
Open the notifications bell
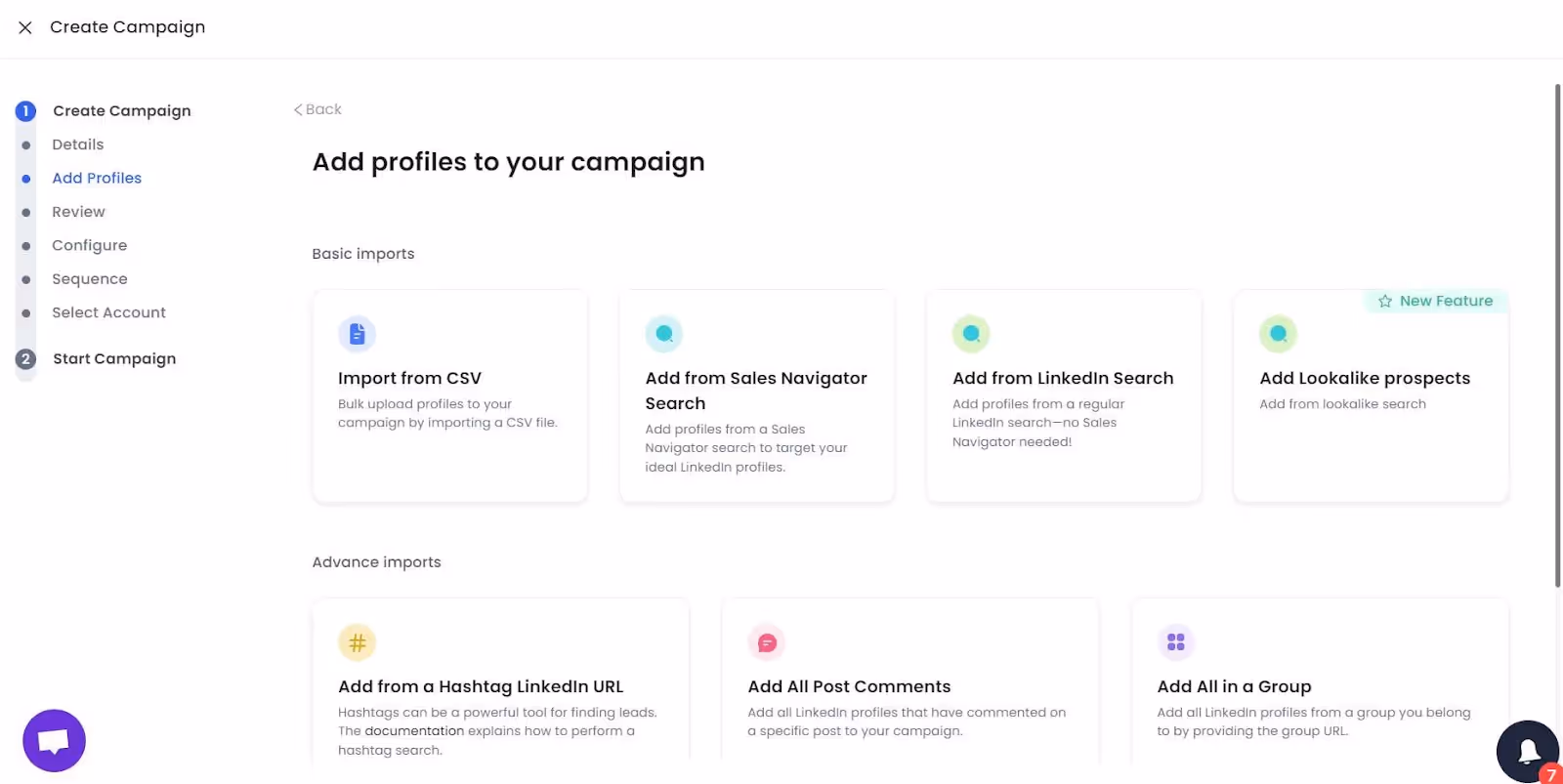tap(1528, 751)
